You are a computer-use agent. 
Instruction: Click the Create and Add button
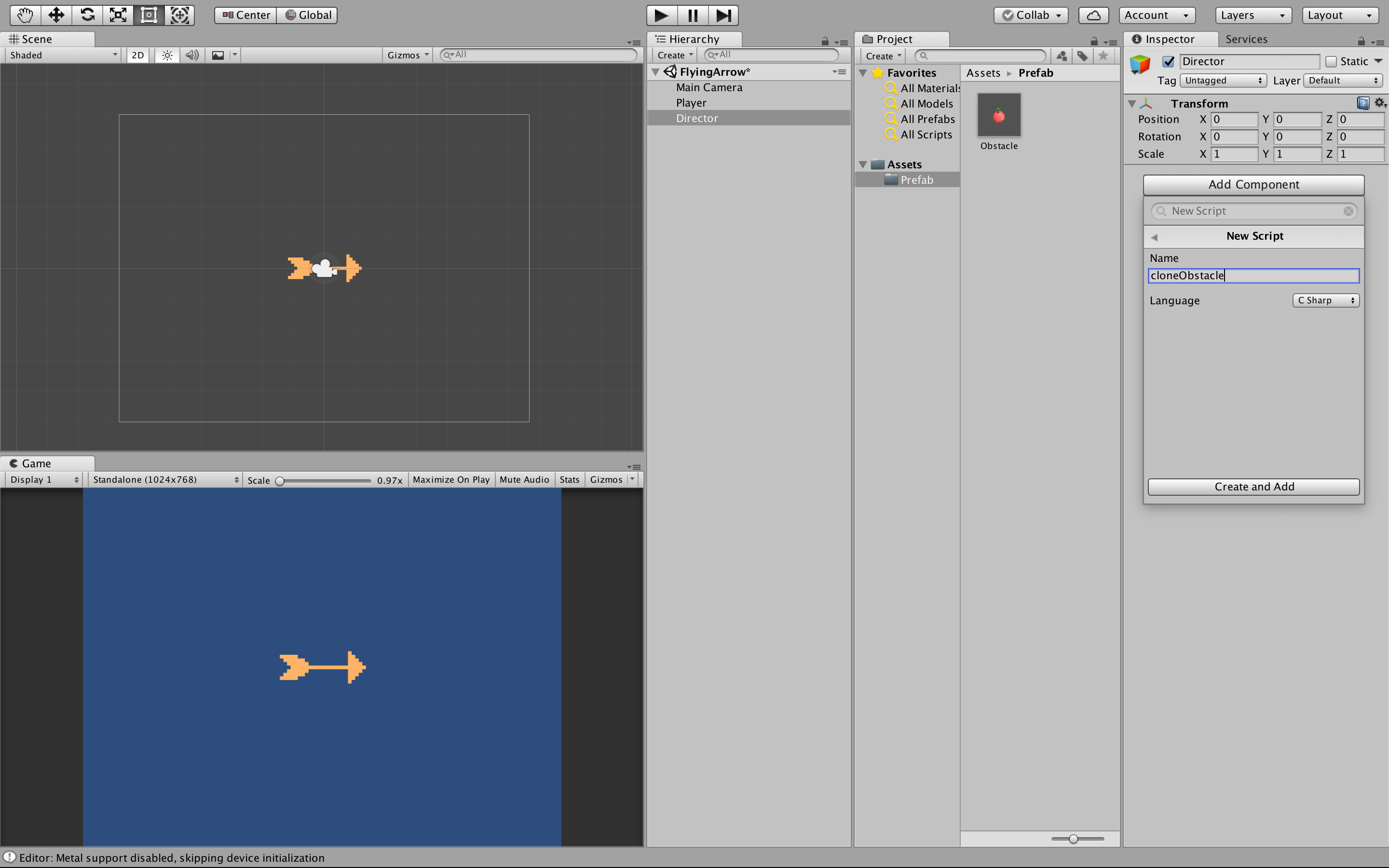tap(1253, 487)
